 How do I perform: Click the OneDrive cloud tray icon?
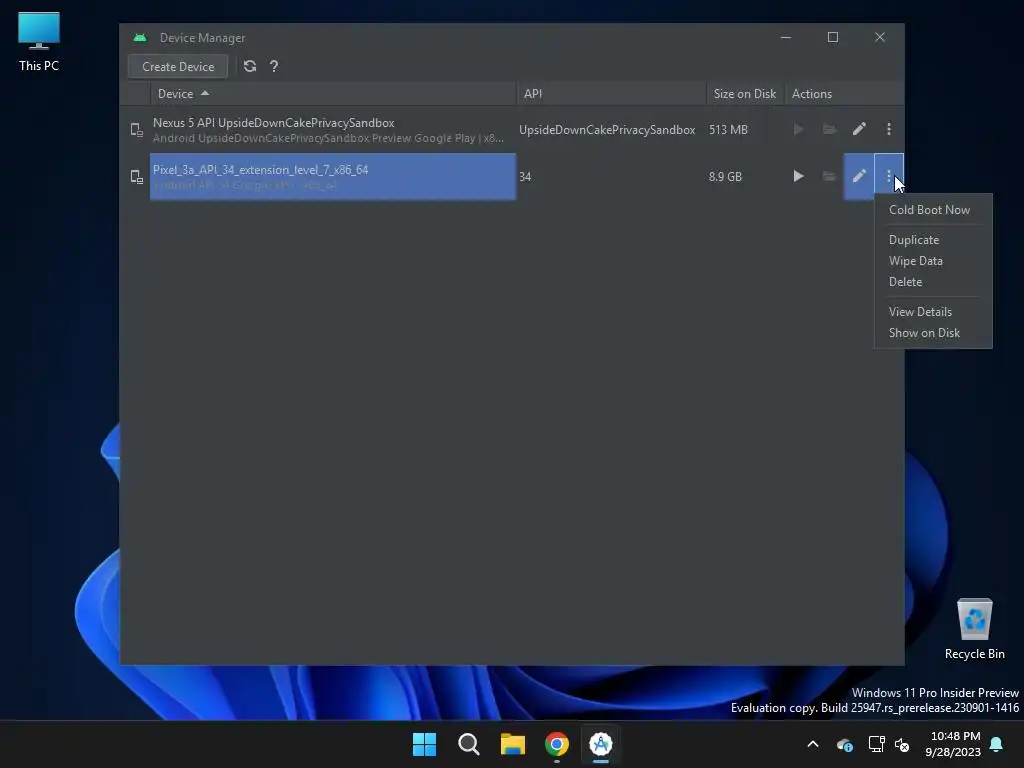click(x=844, y=744)
